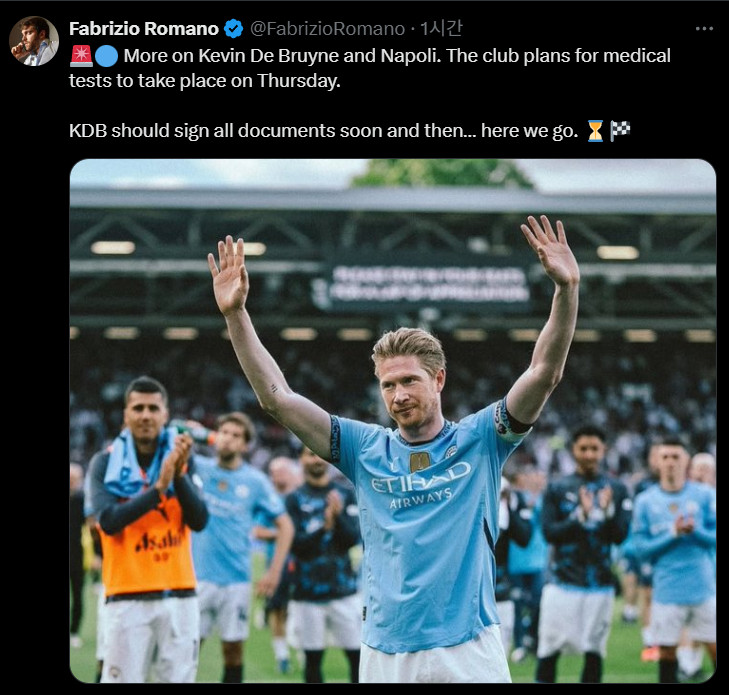Image resolution: width=729 pixels, height=695 pixels.
Task: Click Fabrizio Romano's profile avatar
Action: pos(34,41)
